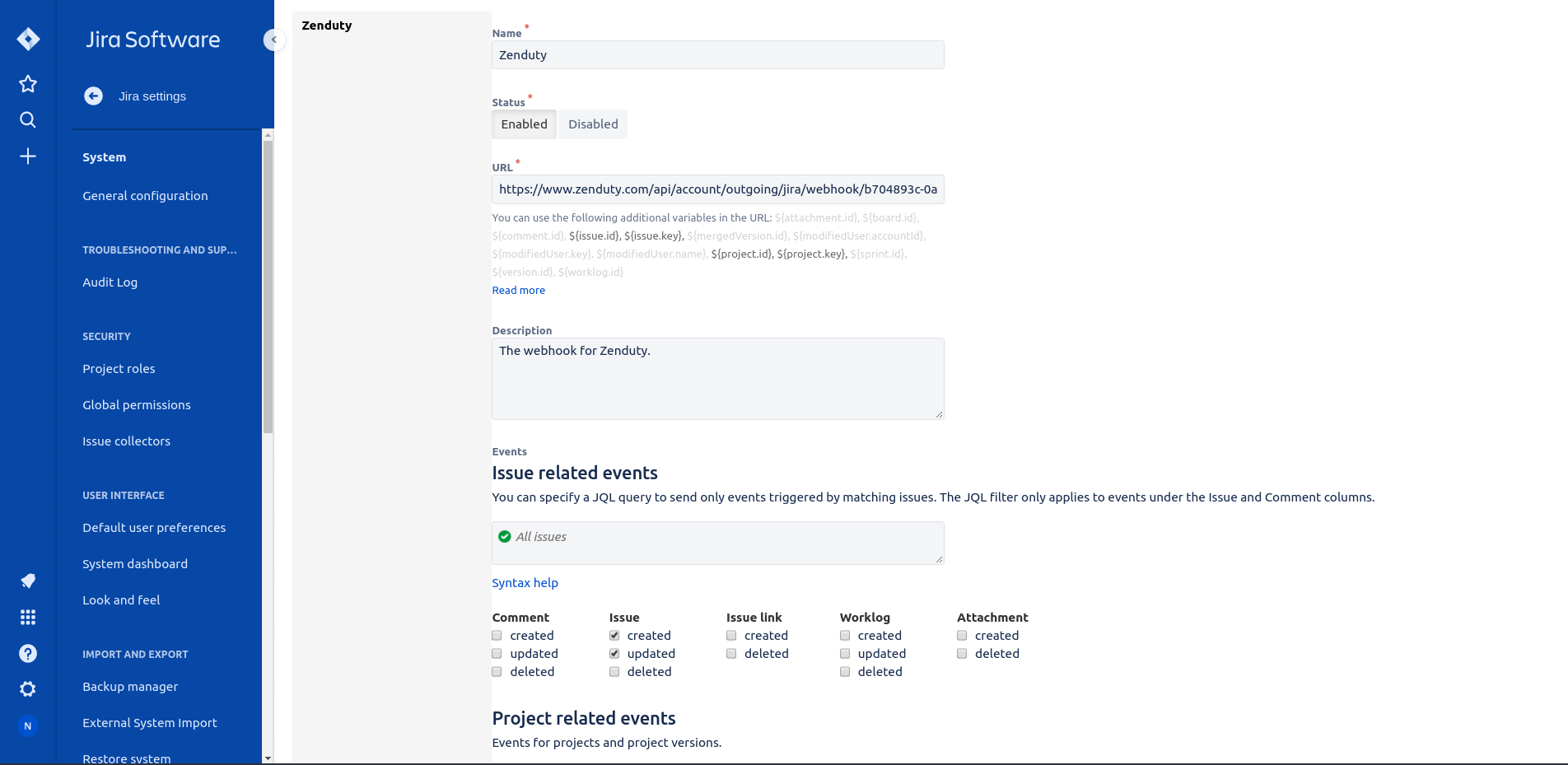Open General configuration settings
Viewport: 1568px width, 765px height.
pos(145,196)
